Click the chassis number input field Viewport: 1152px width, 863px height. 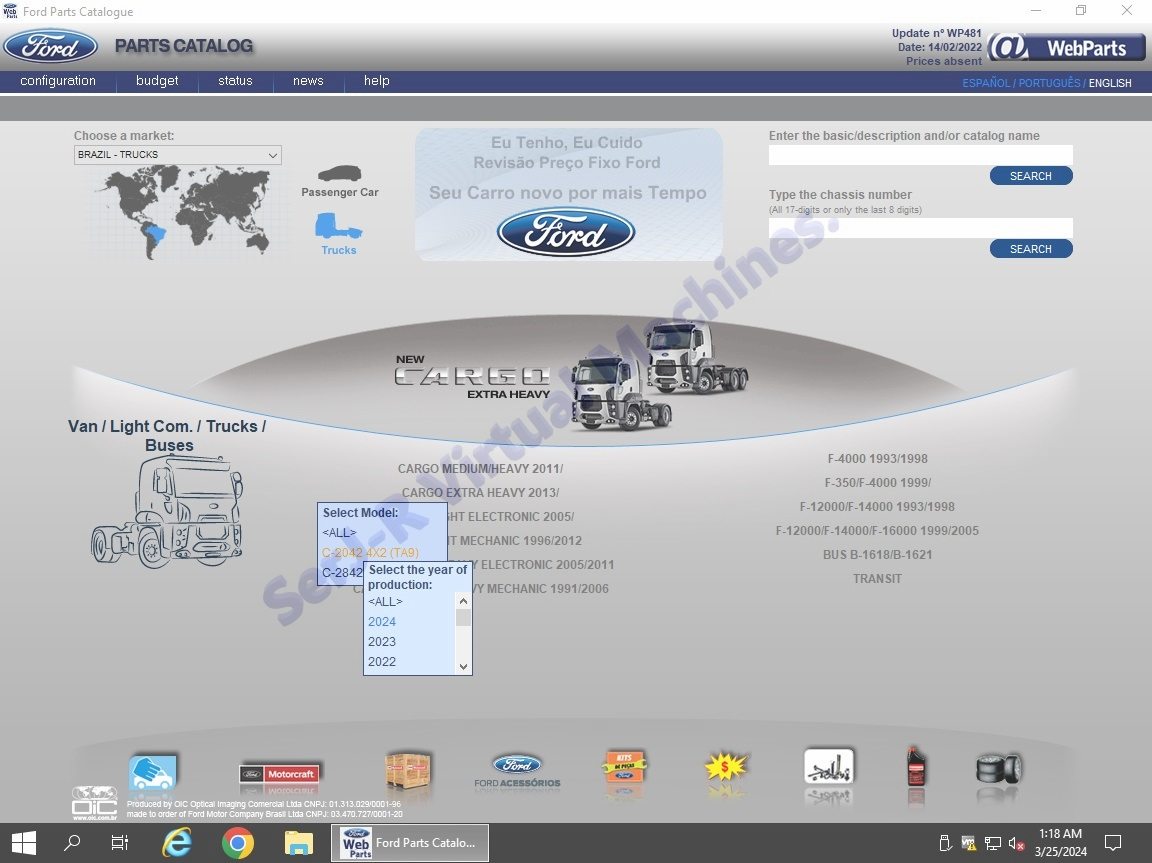(921, 228)
